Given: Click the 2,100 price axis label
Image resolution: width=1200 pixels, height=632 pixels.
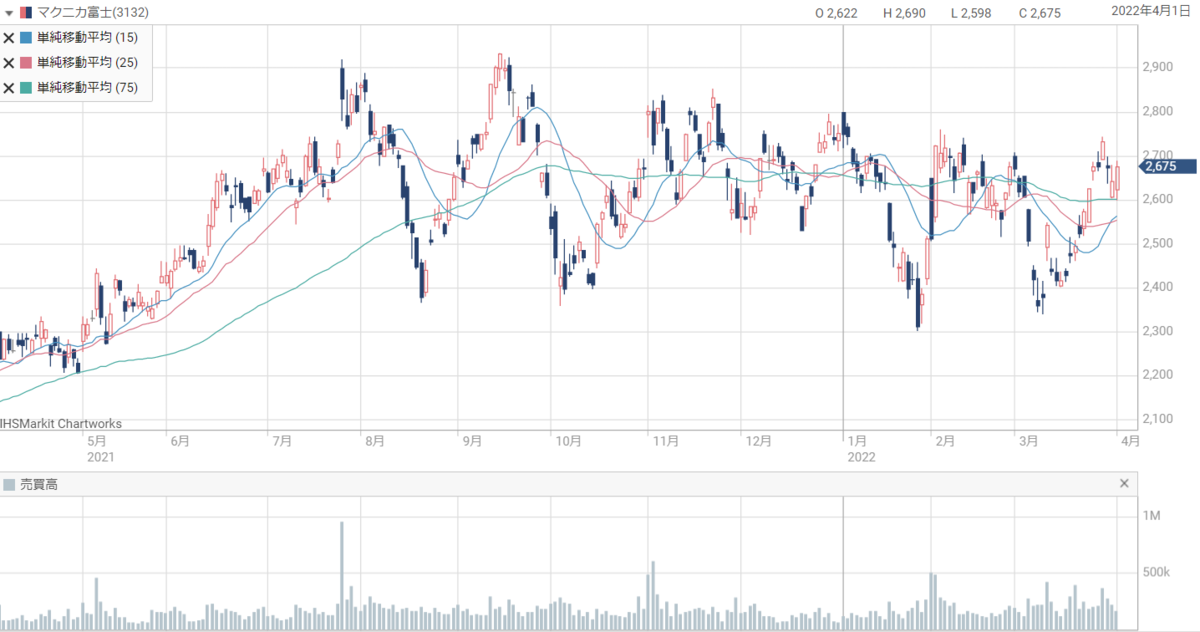Looking at the screenshot, I should 1157,419.
